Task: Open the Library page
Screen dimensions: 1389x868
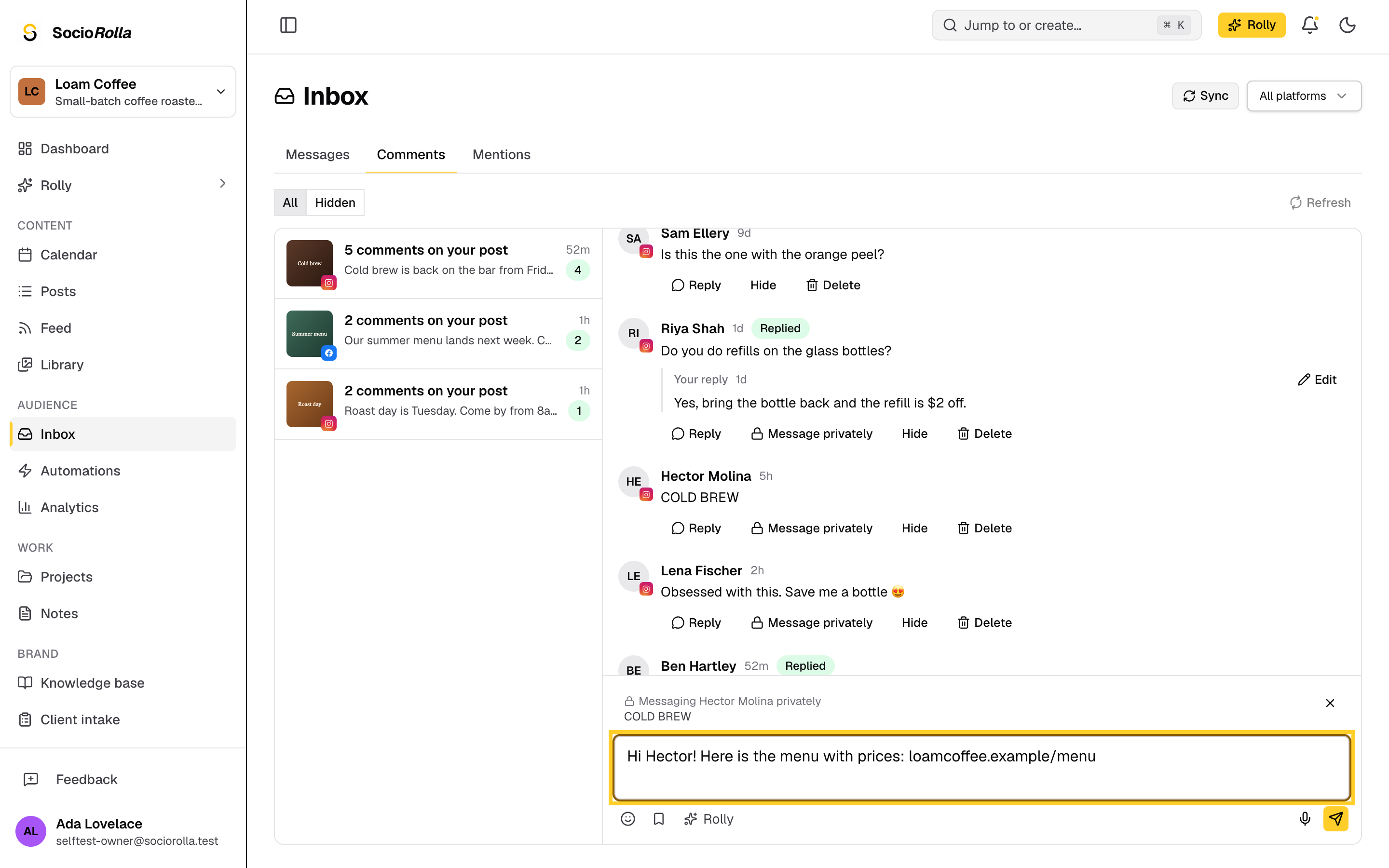Action: coord(123,365)
